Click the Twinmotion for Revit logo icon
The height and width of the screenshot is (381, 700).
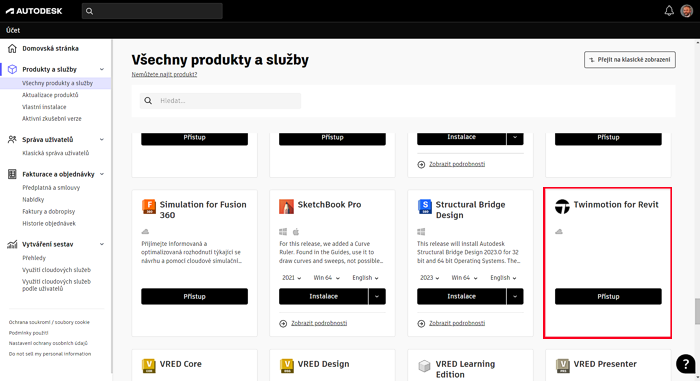562,206
